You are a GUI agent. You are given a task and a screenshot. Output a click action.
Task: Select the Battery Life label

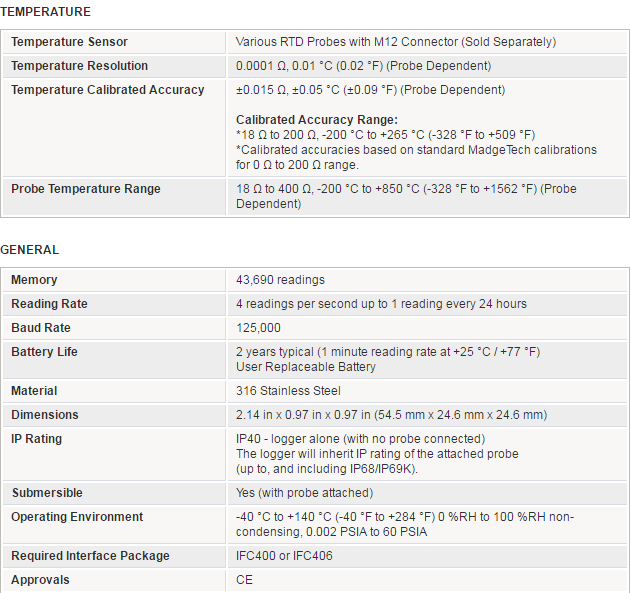[x=44, y=352]
